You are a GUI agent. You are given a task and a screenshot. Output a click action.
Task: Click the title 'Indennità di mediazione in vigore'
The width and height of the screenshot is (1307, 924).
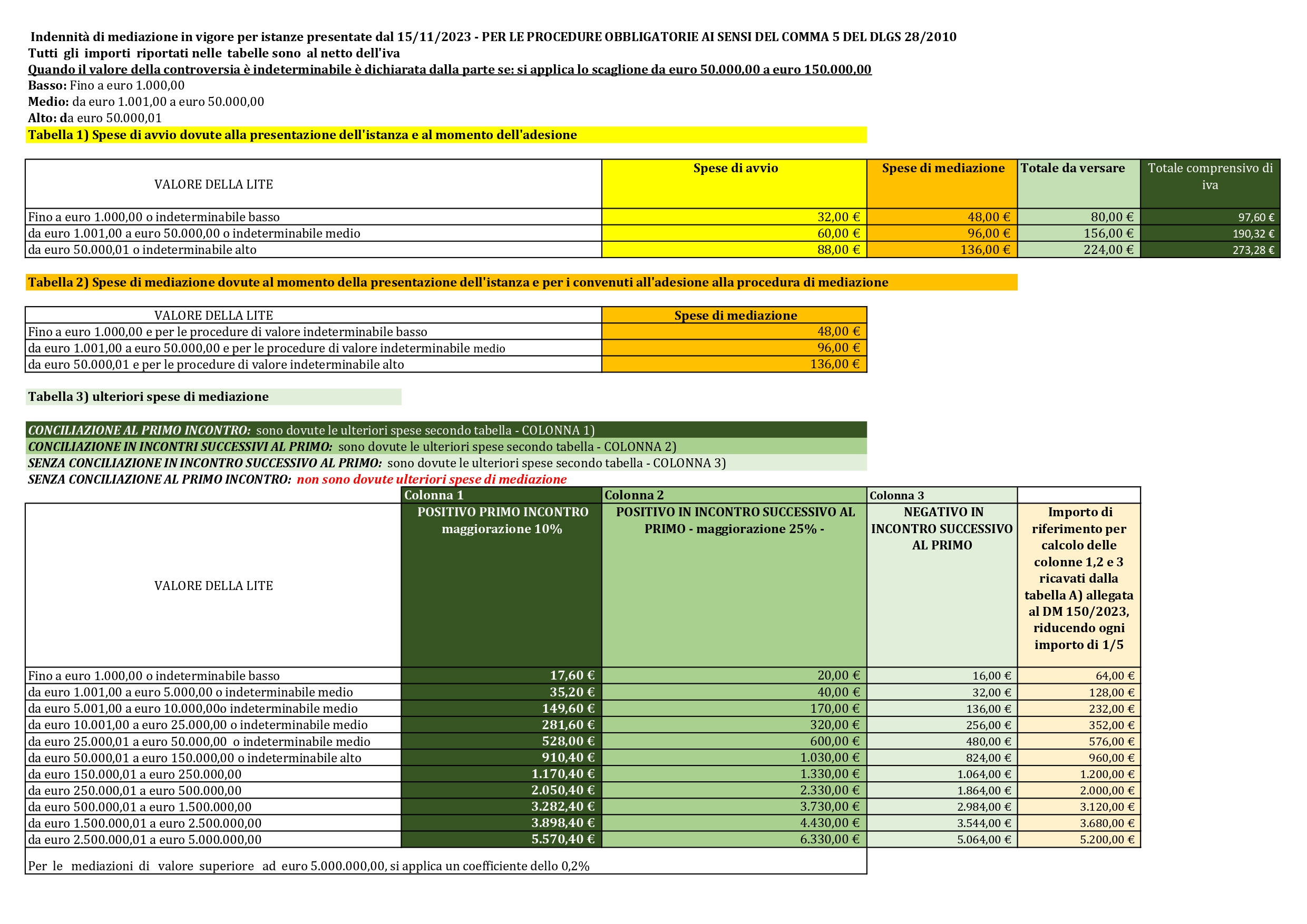pos(493,37)
